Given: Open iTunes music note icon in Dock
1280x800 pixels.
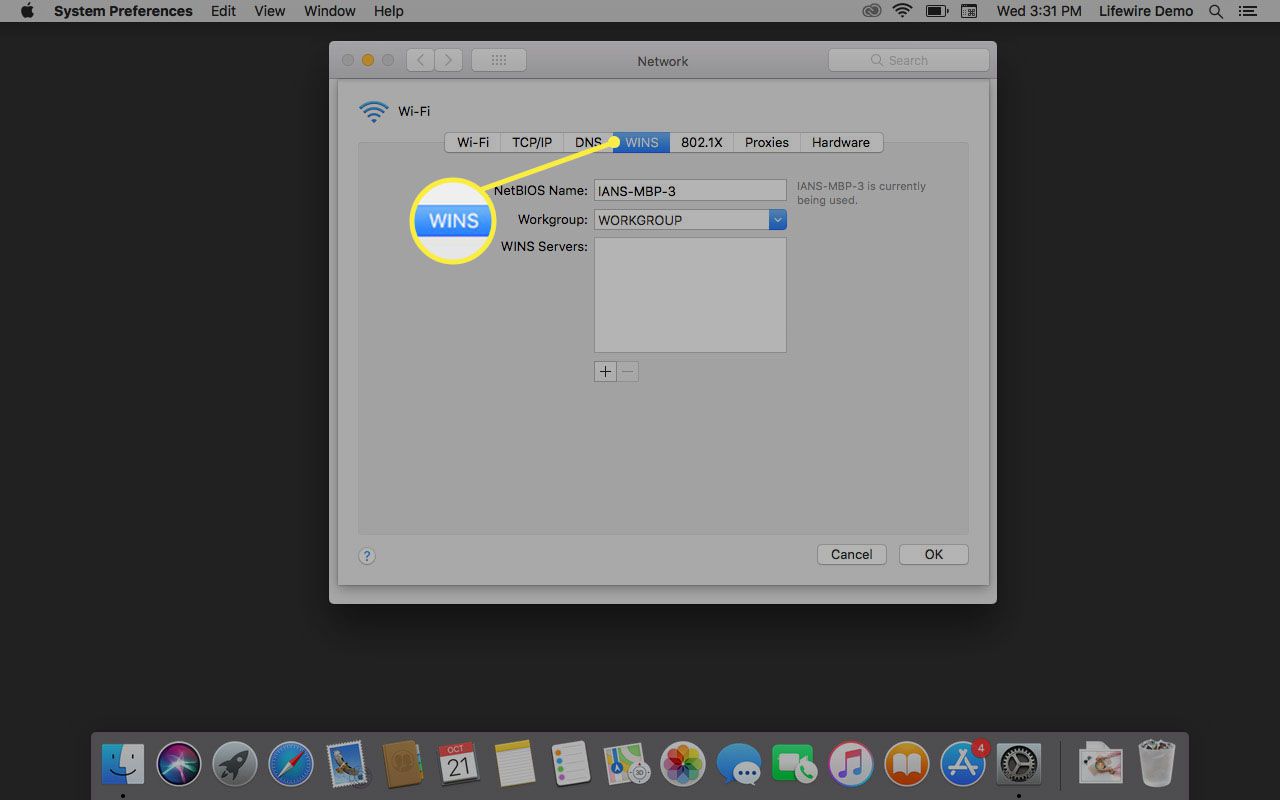Looking at the screenshot, I should [851, 765].
